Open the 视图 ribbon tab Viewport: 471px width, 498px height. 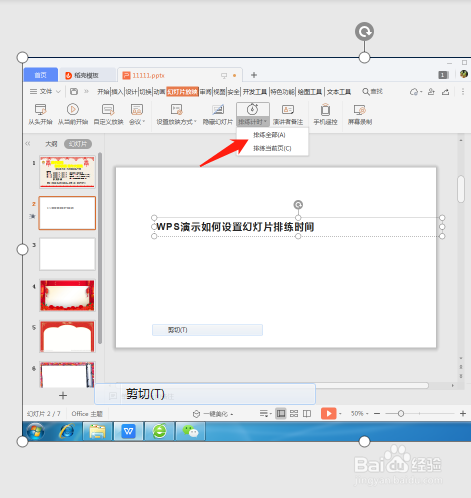(219, 92)
